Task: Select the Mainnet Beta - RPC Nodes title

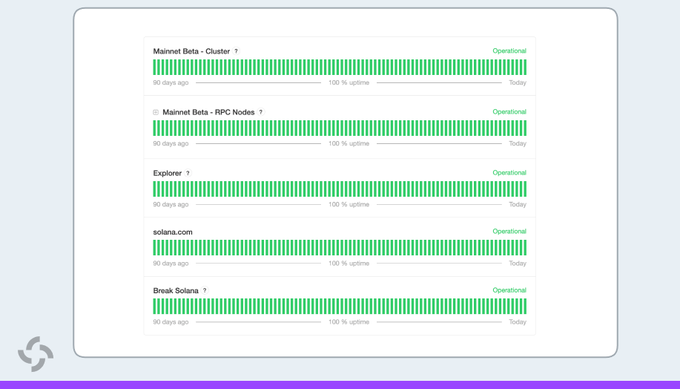Action: [209, 112]
